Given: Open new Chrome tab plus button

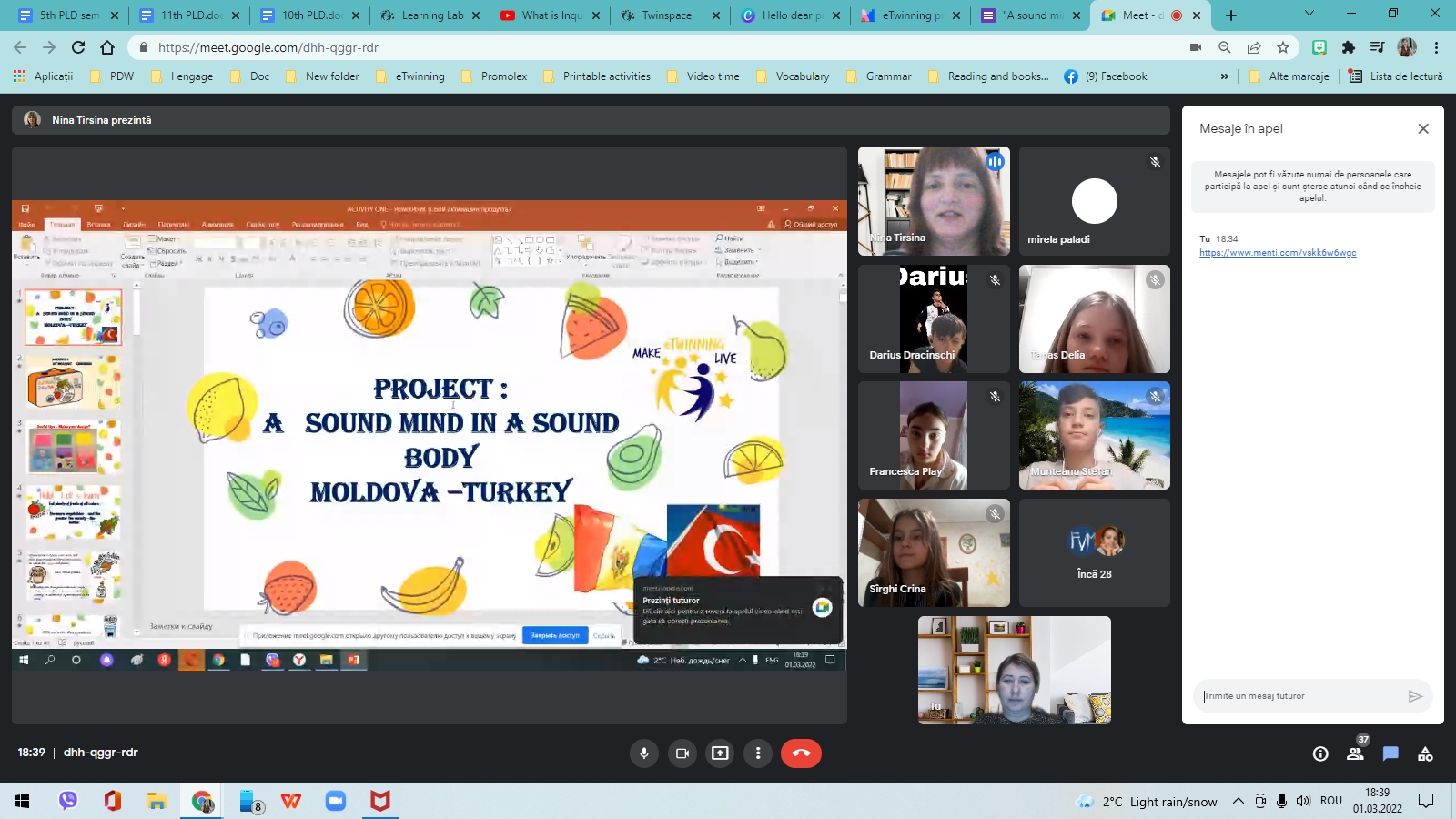Looking at the screenshot, I should coord(1231,15).
